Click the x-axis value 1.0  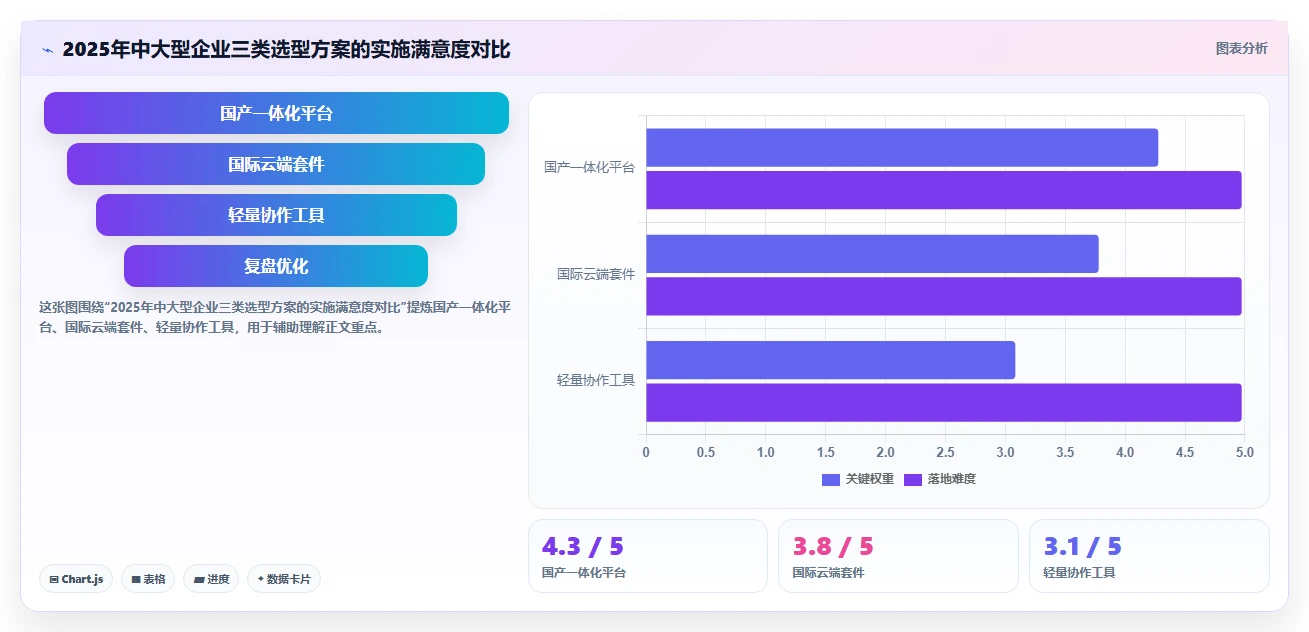[766, 453]
